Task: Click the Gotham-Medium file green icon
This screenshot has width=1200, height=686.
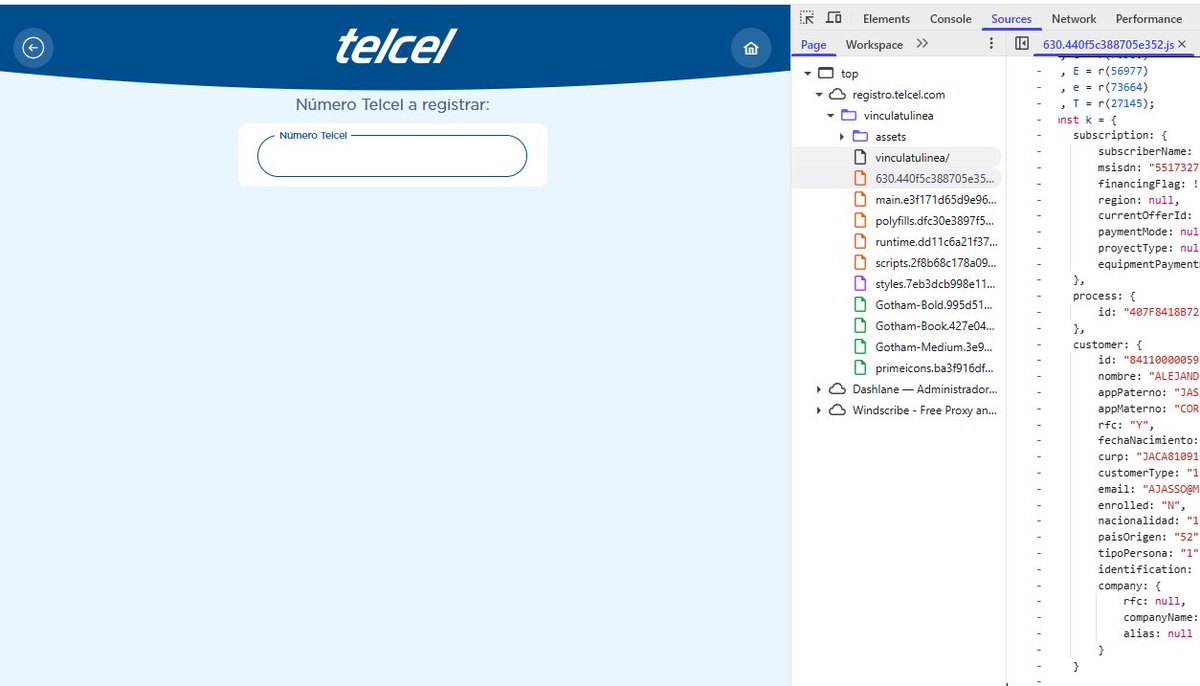Action: pyautogui.click(x=860, y=347)
